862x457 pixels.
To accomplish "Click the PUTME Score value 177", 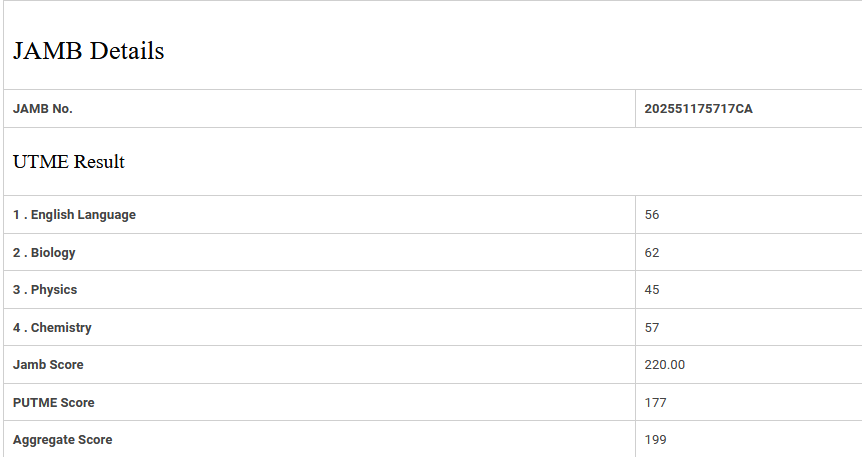I will [656, 403].
